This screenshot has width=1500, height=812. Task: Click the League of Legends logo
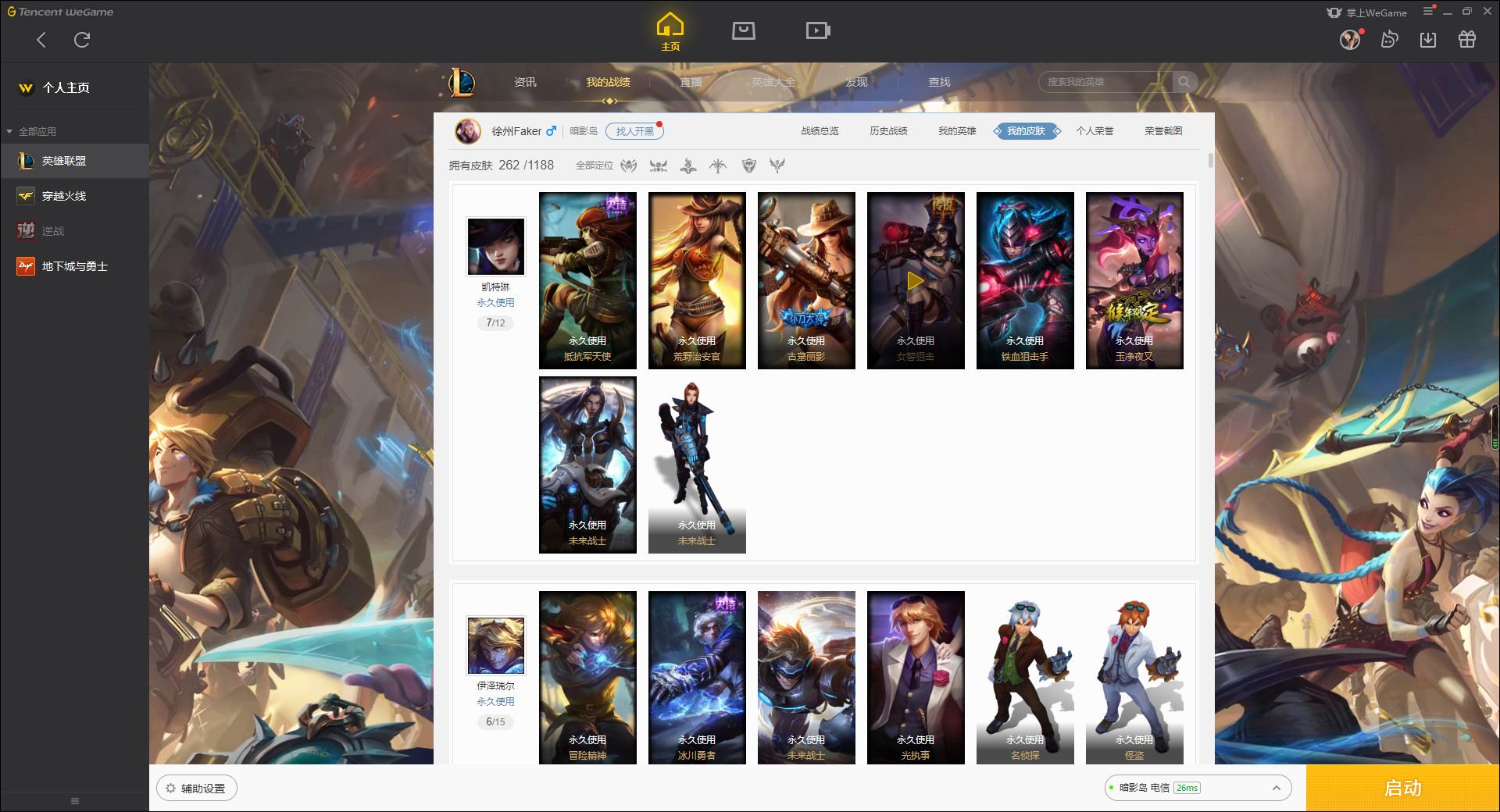coord(462,82)
